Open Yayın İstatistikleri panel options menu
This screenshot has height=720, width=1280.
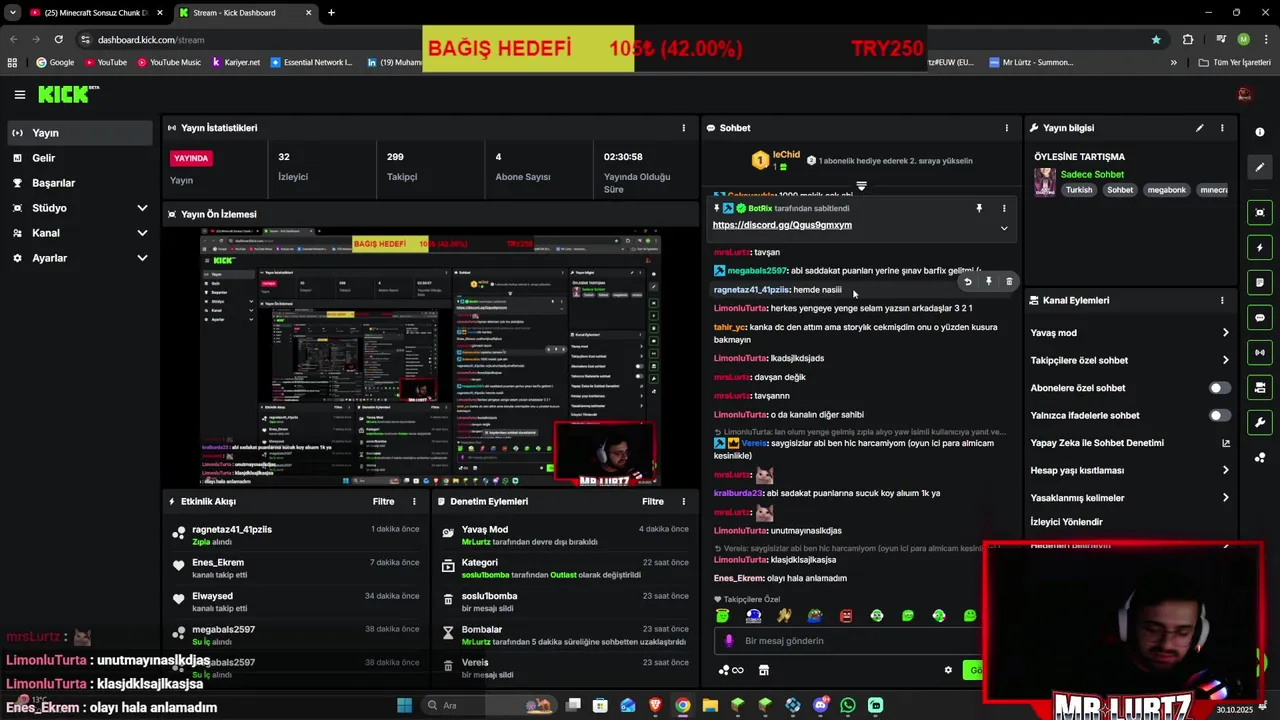(684, 128)
